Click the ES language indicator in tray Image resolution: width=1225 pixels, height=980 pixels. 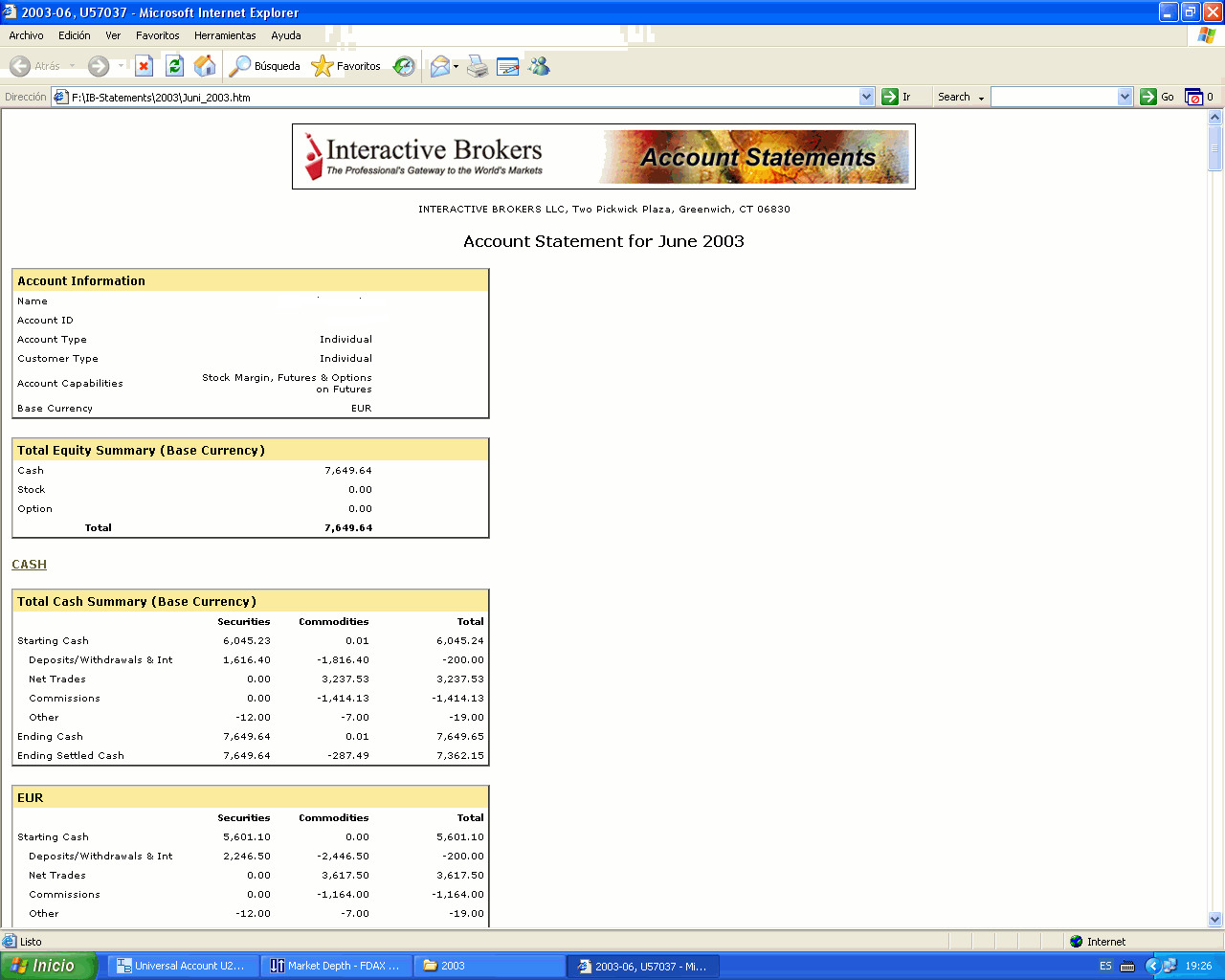(x=1105, y=966)
